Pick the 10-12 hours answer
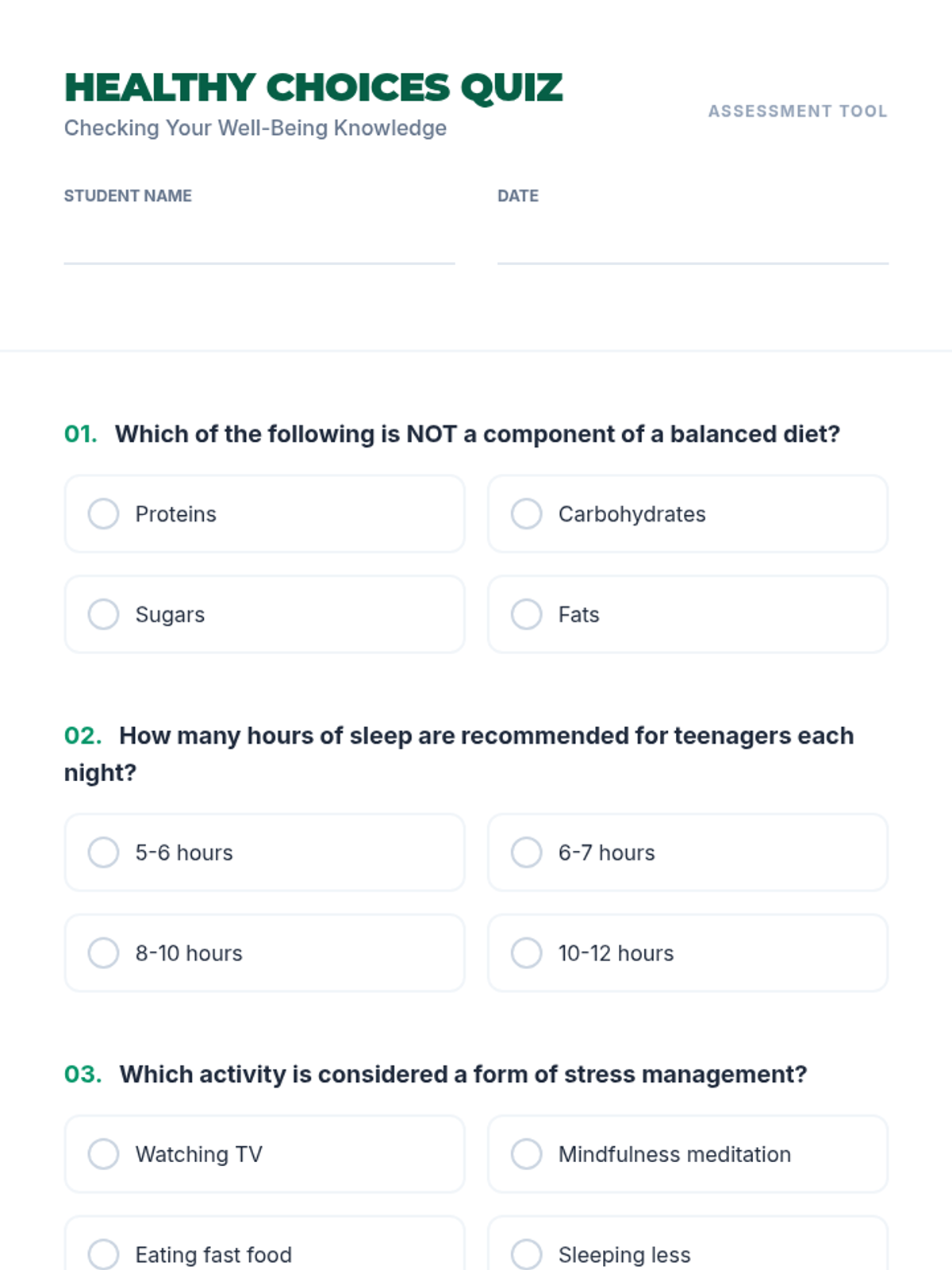The width and height of the screenshot is (952, 1270). [x=526, y=952]
